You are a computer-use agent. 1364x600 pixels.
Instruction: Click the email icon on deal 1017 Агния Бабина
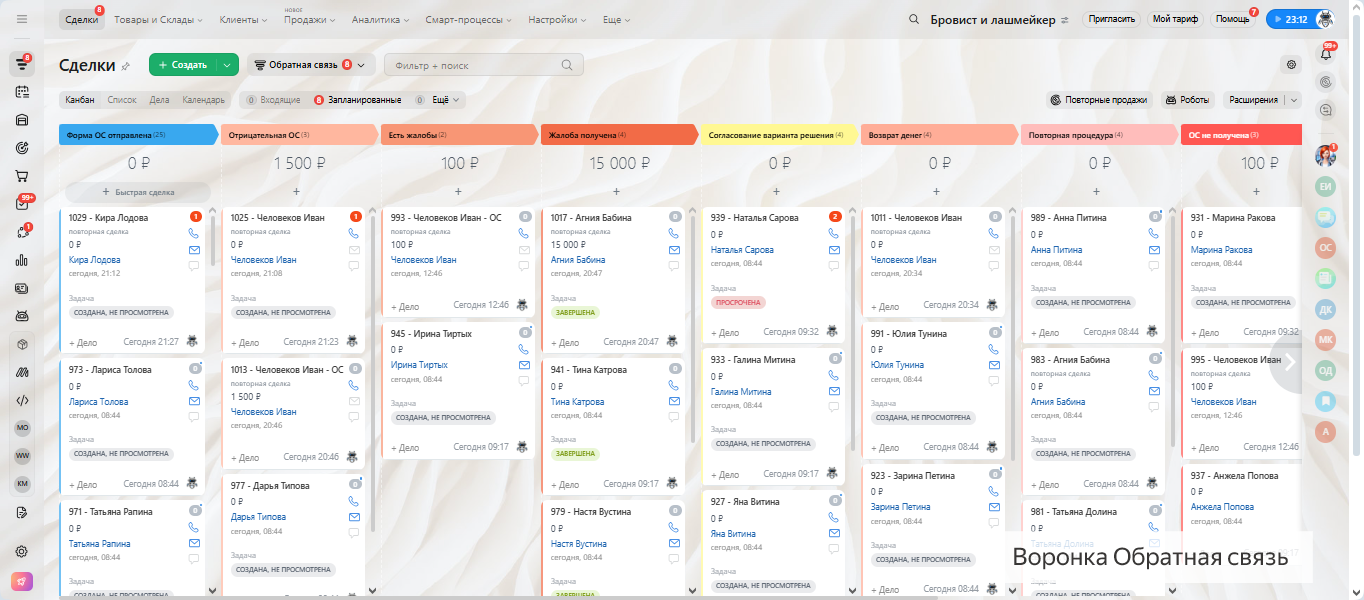(674, 250)
